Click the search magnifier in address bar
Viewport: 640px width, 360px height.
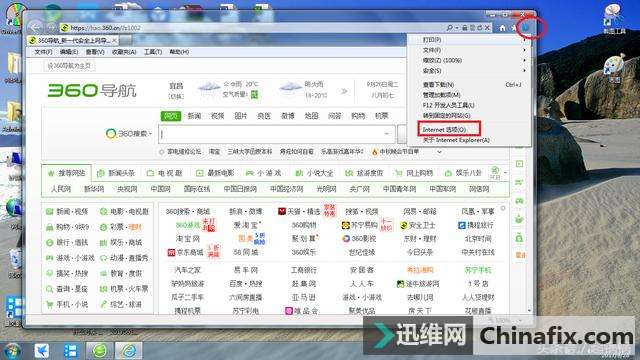449,28
